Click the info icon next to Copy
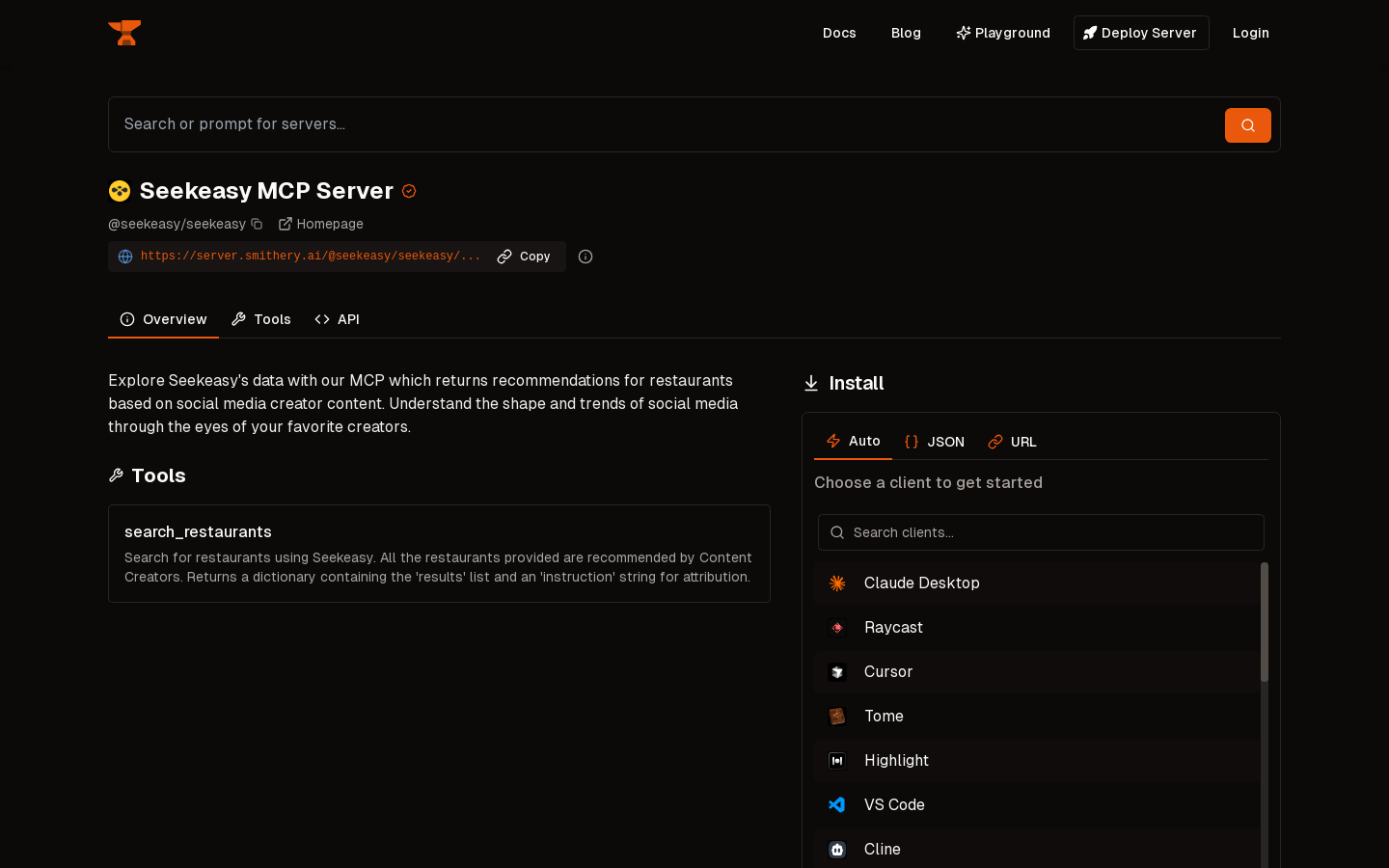Viewport: 1389px width, 868px height. pyautogui.click(x=586, y=257)
